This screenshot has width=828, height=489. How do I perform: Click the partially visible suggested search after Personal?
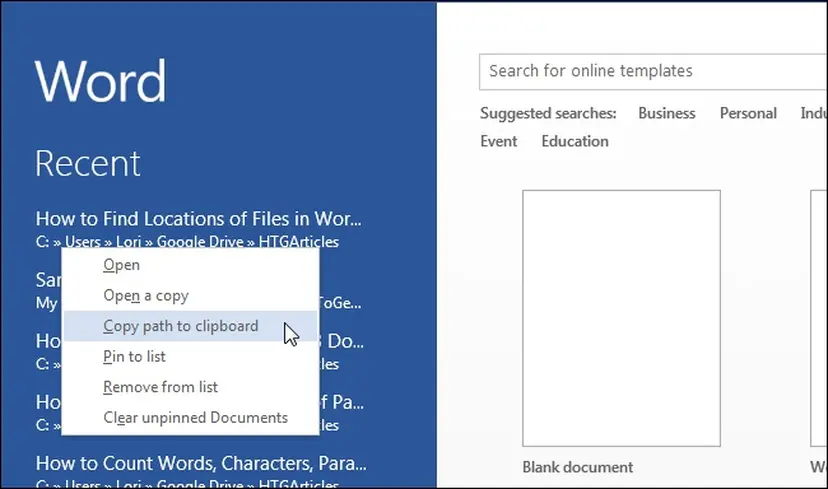[813, 114]
